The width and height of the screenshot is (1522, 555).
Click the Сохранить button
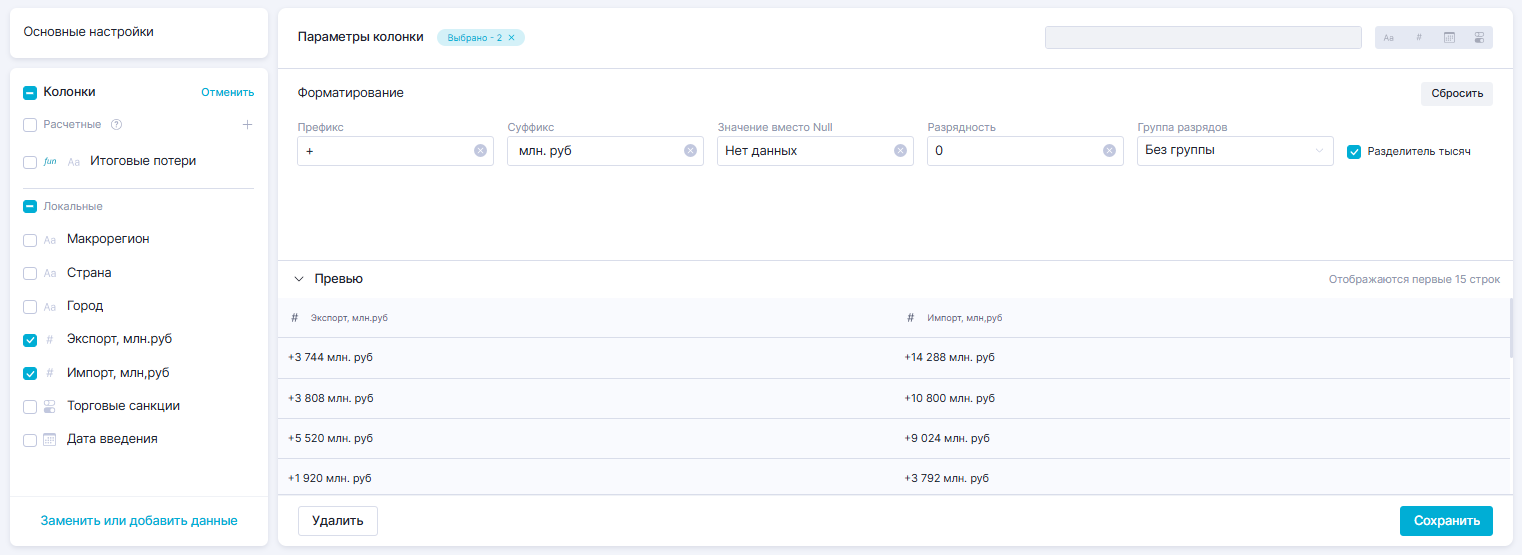1445,521
